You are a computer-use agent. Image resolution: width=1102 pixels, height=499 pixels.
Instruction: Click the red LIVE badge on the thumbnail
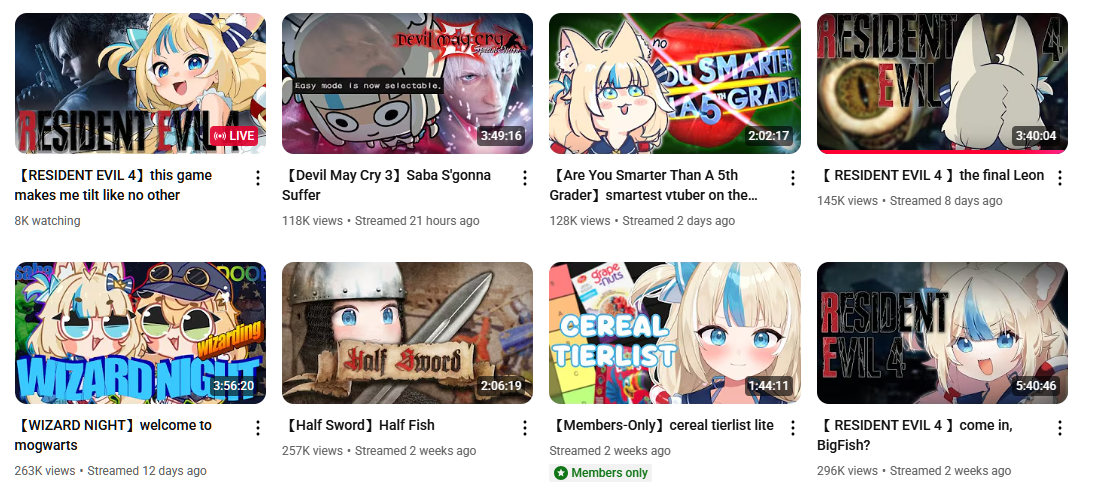point(234,136)
